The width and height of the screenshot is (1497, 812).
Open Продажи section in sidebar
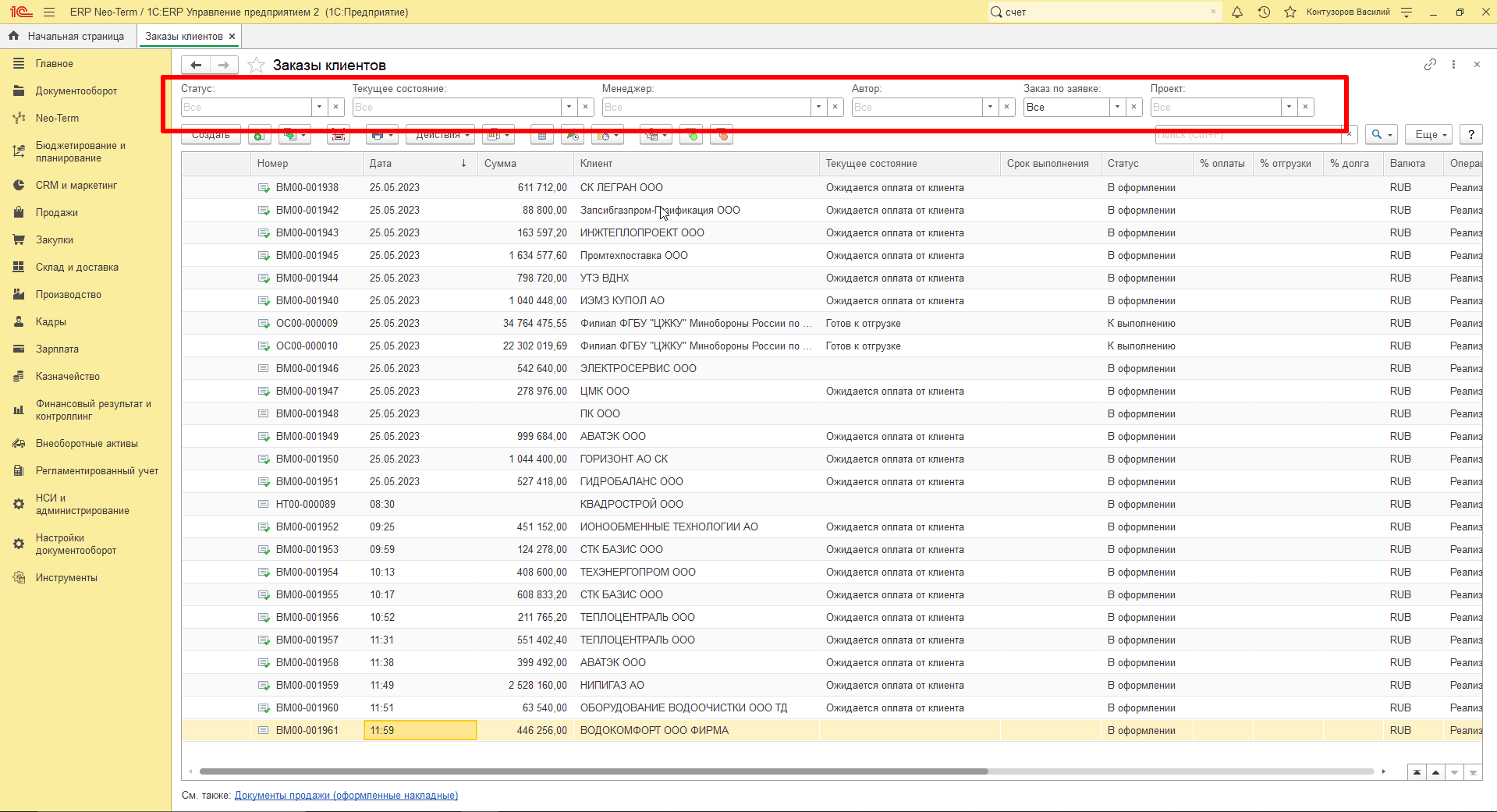click(56, 212)
